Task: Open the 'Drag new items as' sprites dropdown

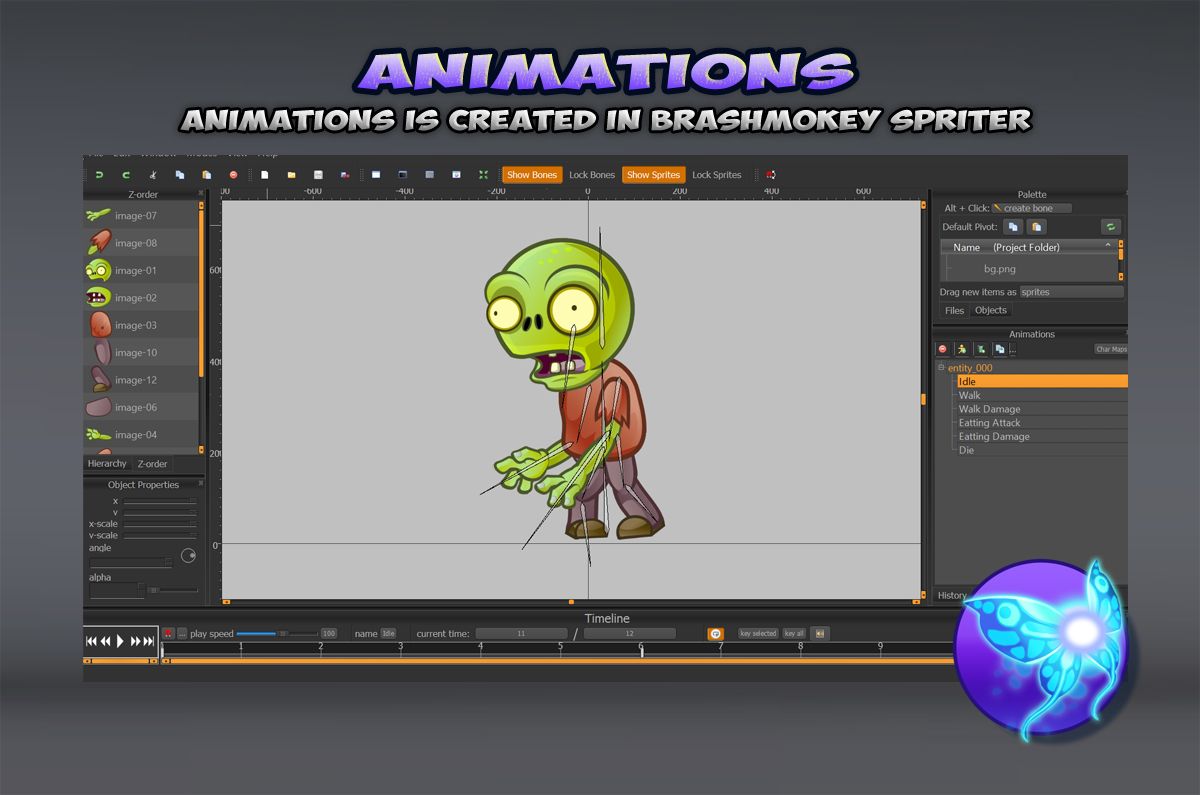Action: coord(1071,292)
